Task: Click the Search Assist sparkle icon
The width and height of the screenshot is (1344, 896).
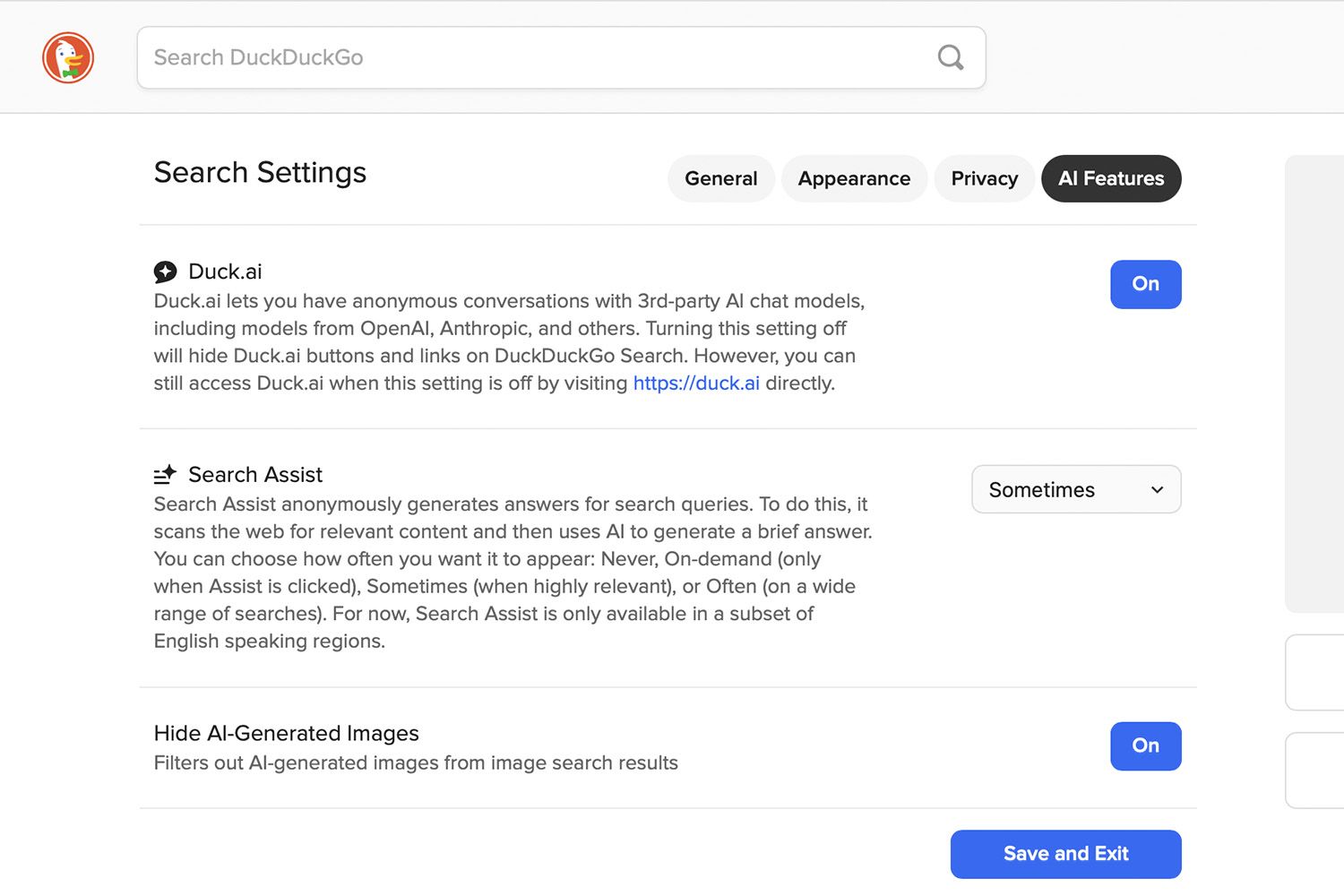Action: [x=166, y=475]
